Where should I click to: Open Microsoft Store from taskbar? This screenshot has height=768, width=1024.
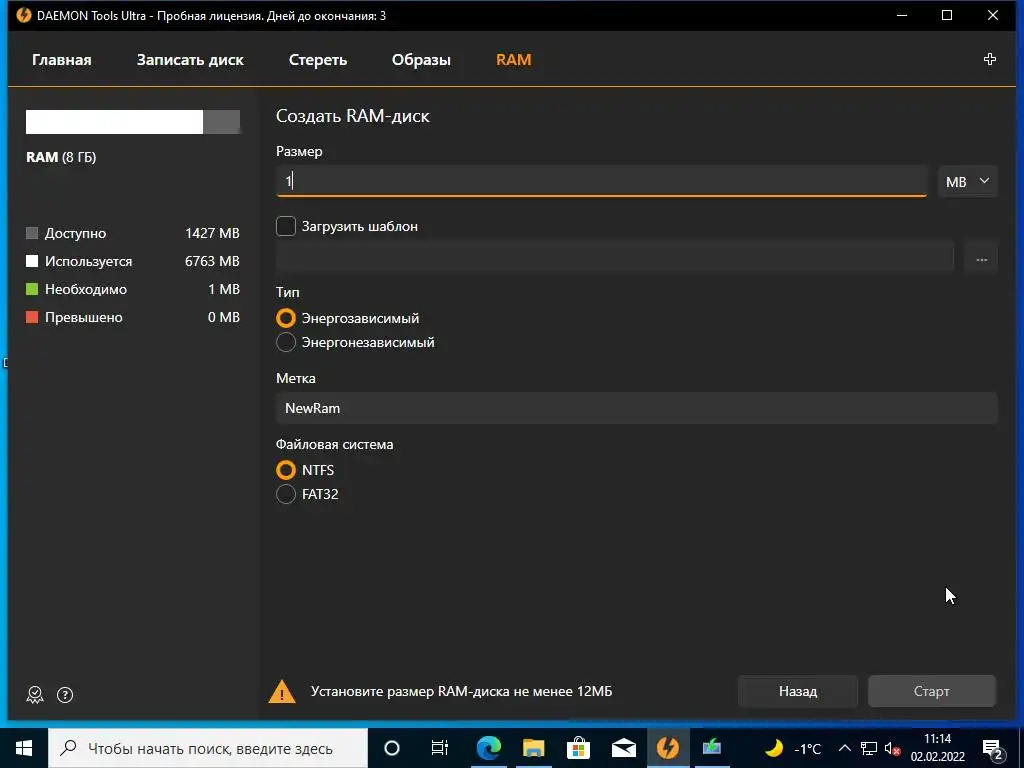click(579, 748)
